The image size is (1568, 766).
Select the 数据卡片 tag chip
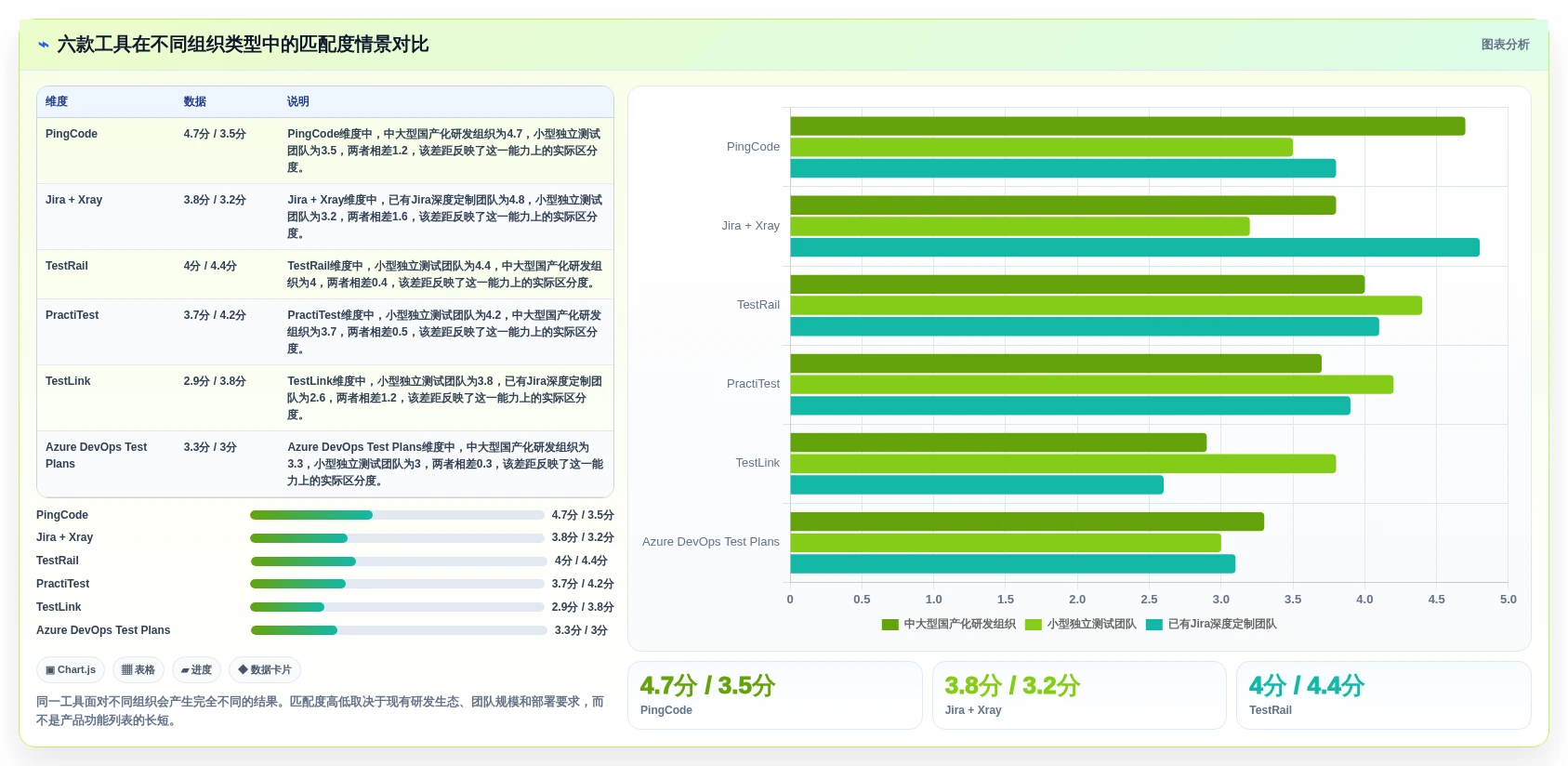(x=265, y=669)
